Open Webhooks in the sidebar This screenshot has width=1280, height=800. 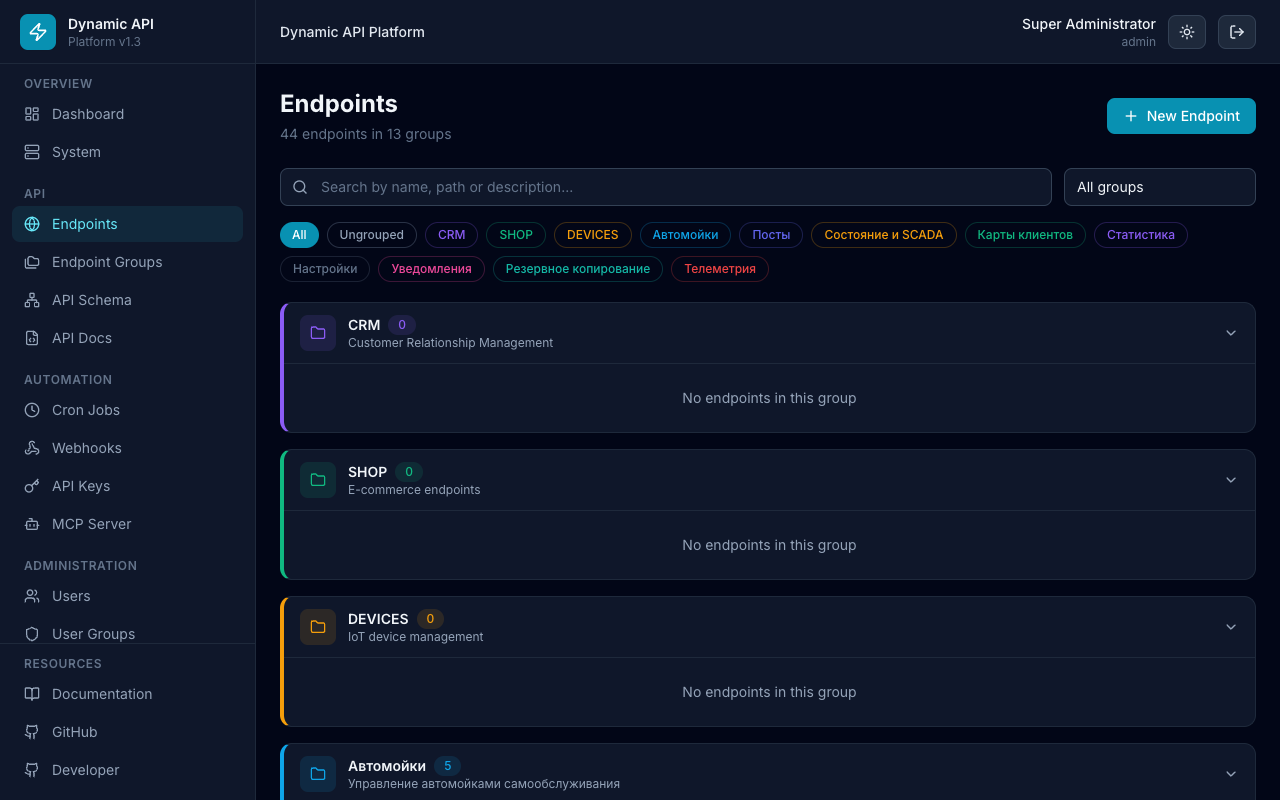[x=127, y=448]
